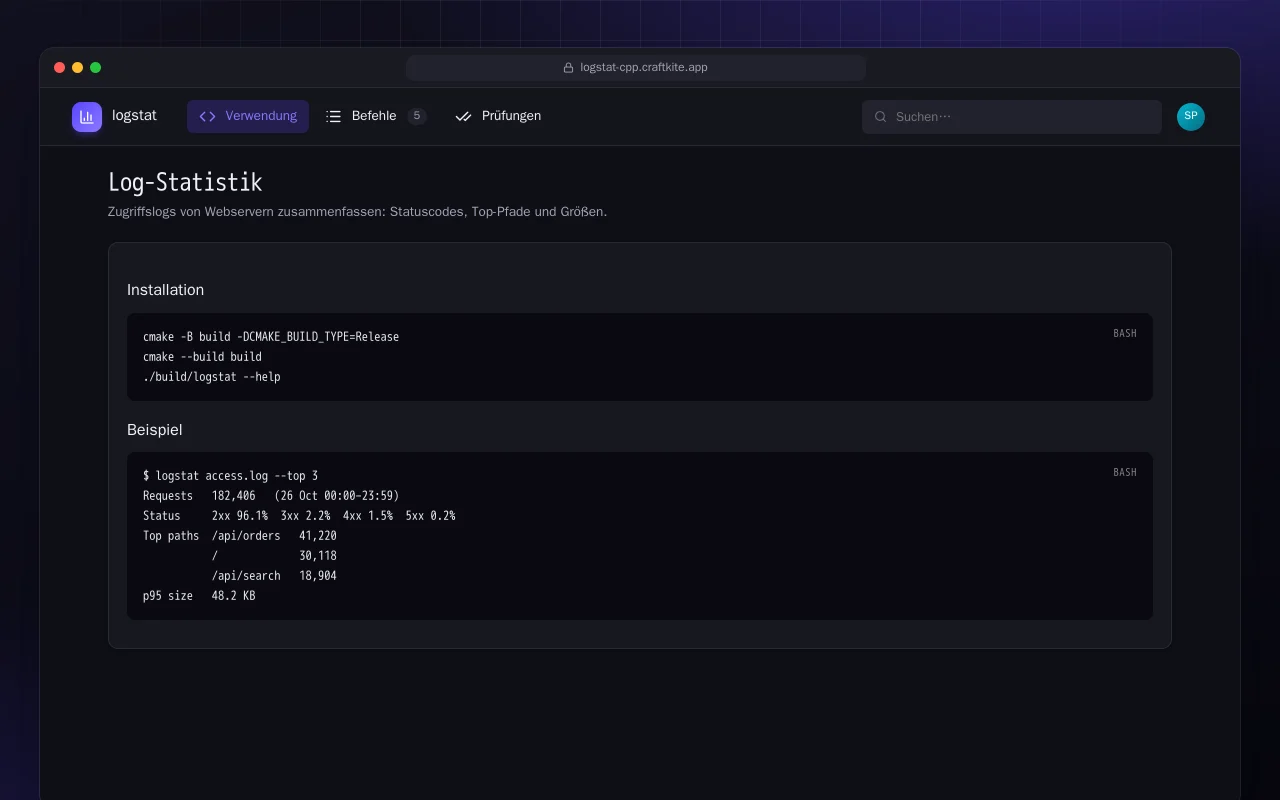
Task: Click the double-checkmark icon beside Prüfungen
Action: tap(463, 116)
